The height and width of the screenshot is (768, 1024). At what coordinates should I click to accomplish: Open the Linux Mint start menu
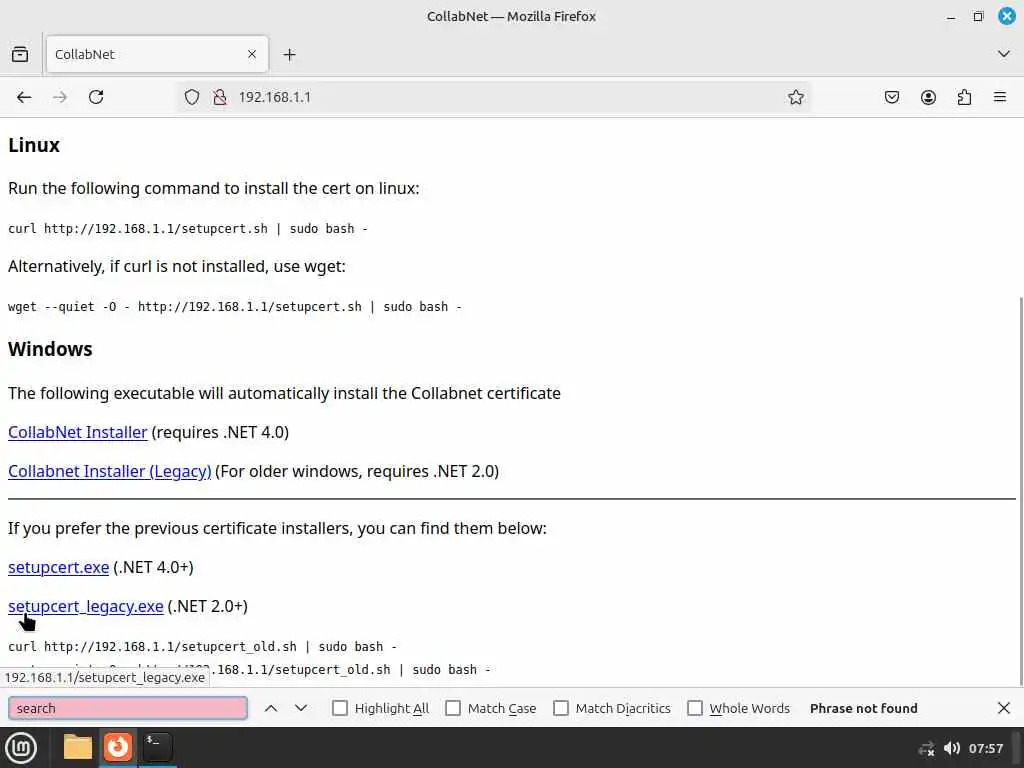(21, 748)
